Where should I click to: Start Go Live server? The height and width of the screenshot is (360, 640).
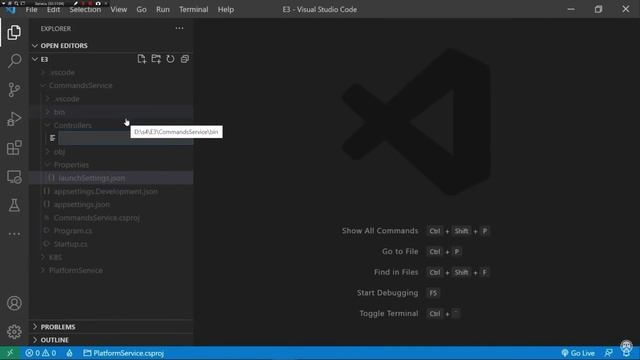click(578, 353)
